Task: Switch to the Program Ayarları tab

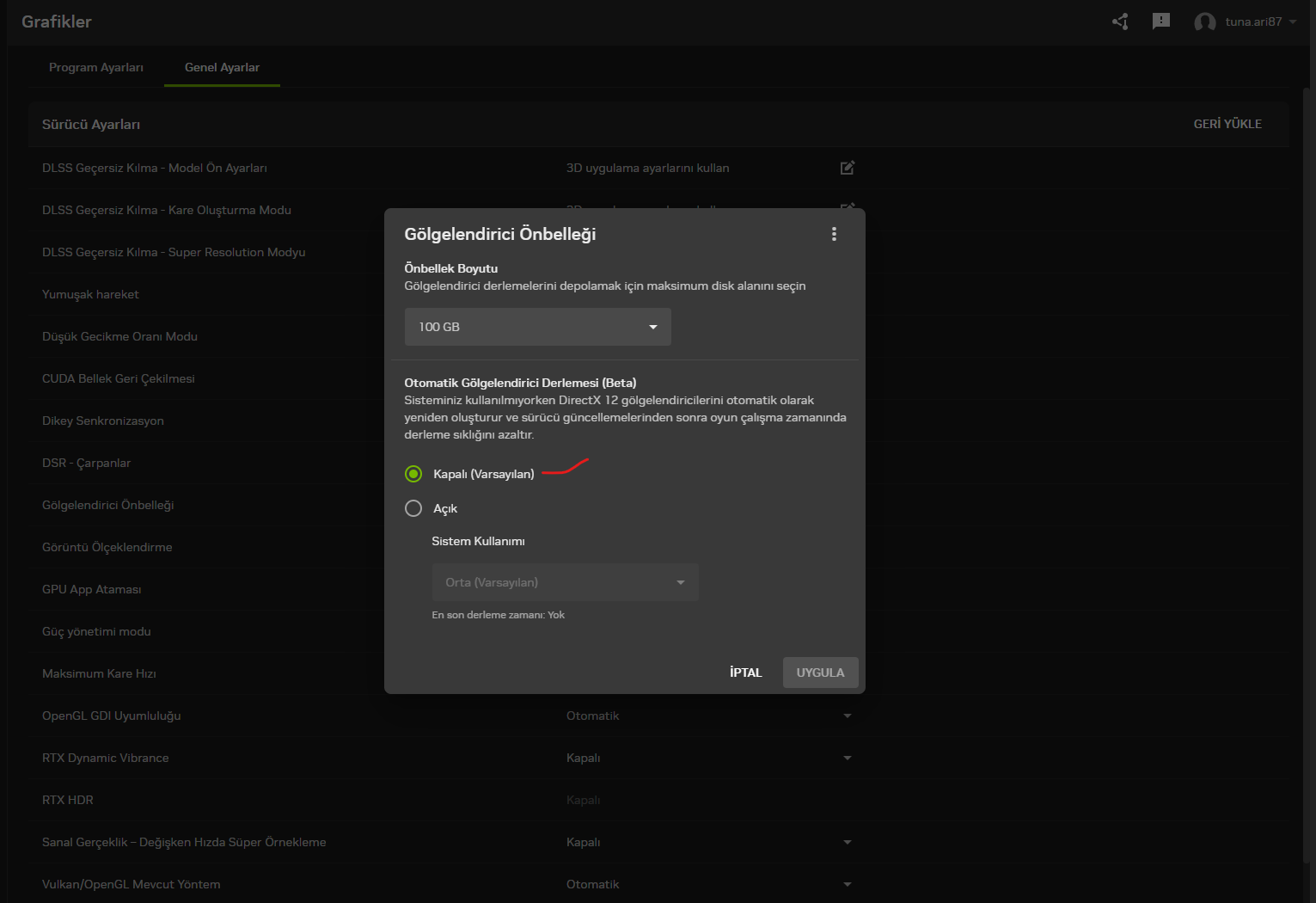Action: pyautogui.click(x=96, y=67)
